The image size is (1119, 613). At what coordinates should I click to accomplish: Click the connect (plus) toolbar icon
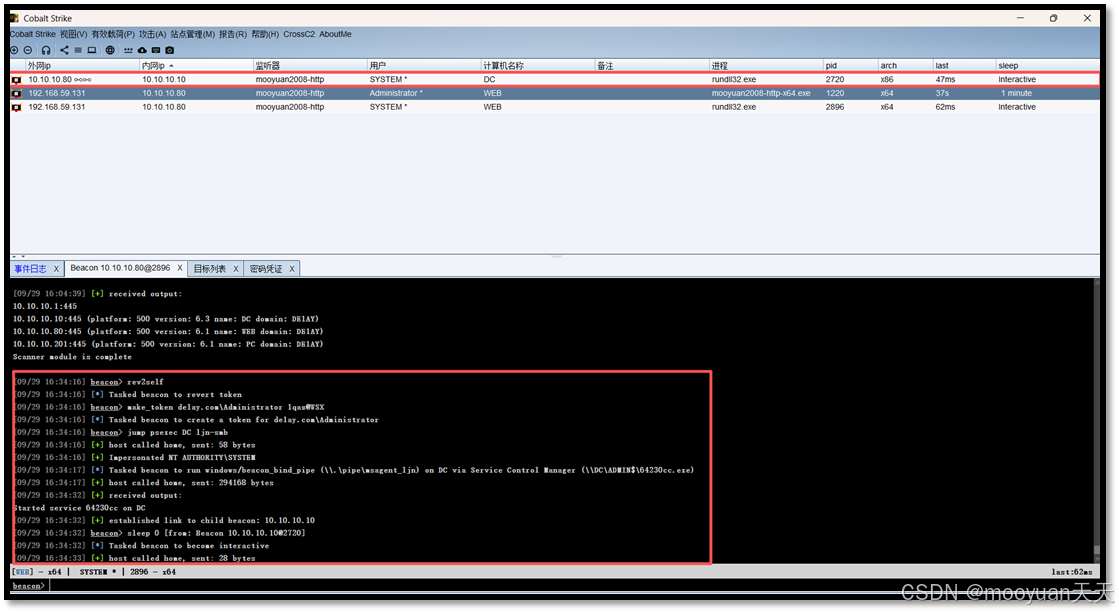[14, 50]
